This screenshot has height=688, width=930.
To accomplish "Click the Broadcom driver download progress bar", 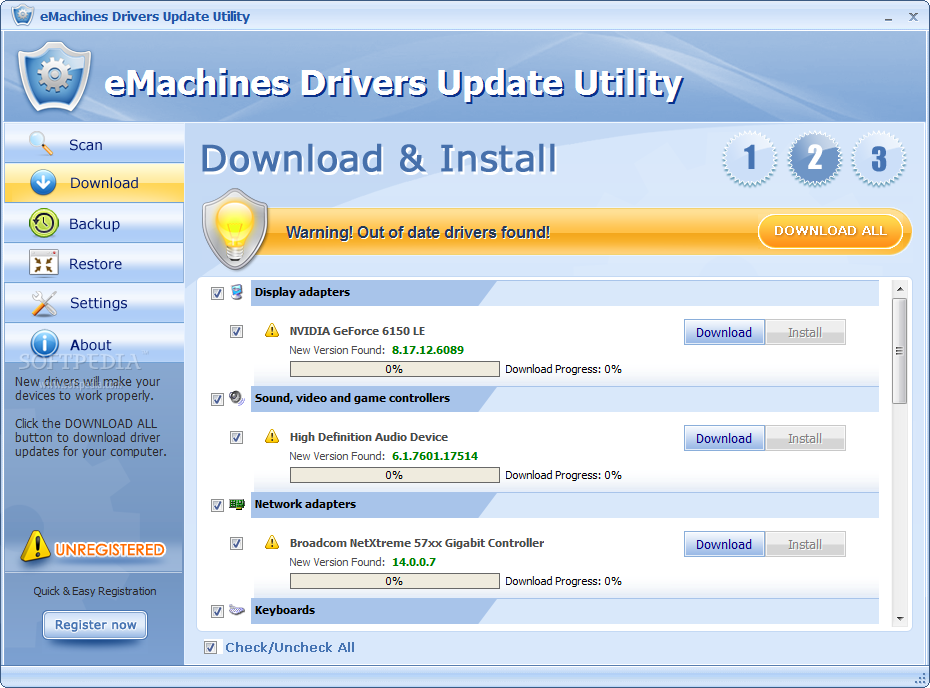I will [394, 581].
